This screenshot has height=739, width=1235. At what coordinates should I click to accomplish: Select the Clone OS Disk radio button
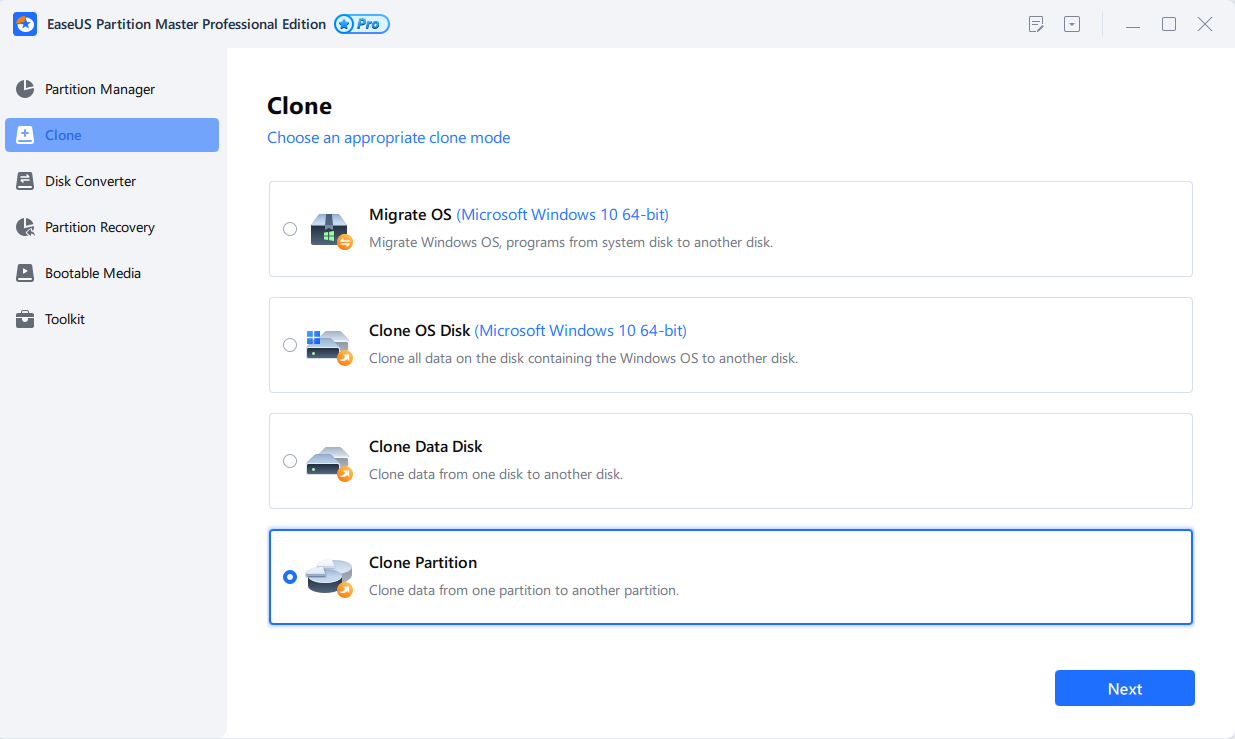(x=290, y=345)
